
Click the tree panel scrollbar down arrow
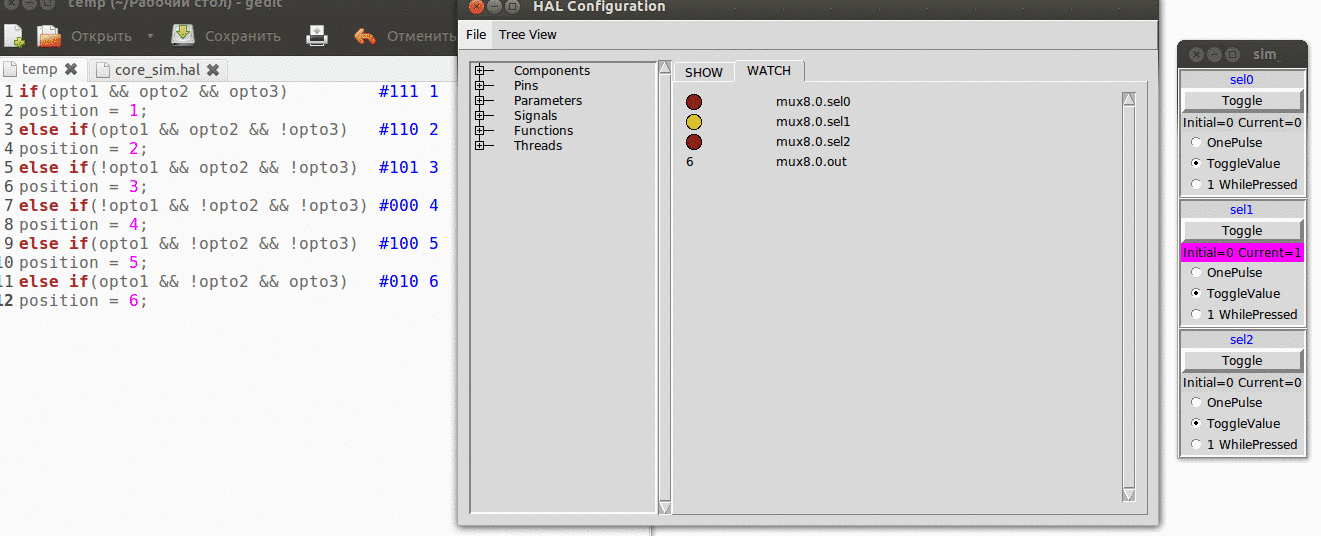click(665, 507)
